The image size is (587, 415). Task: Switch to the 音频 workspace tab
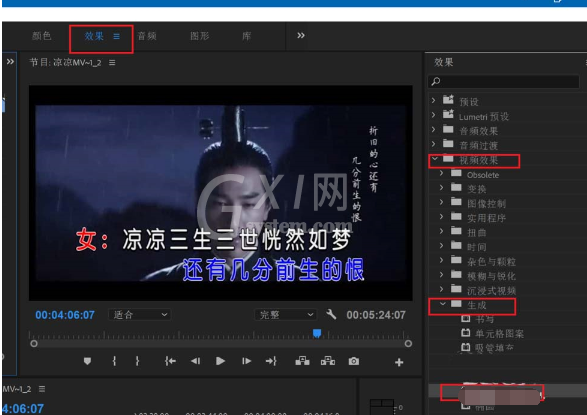(147, 36)
